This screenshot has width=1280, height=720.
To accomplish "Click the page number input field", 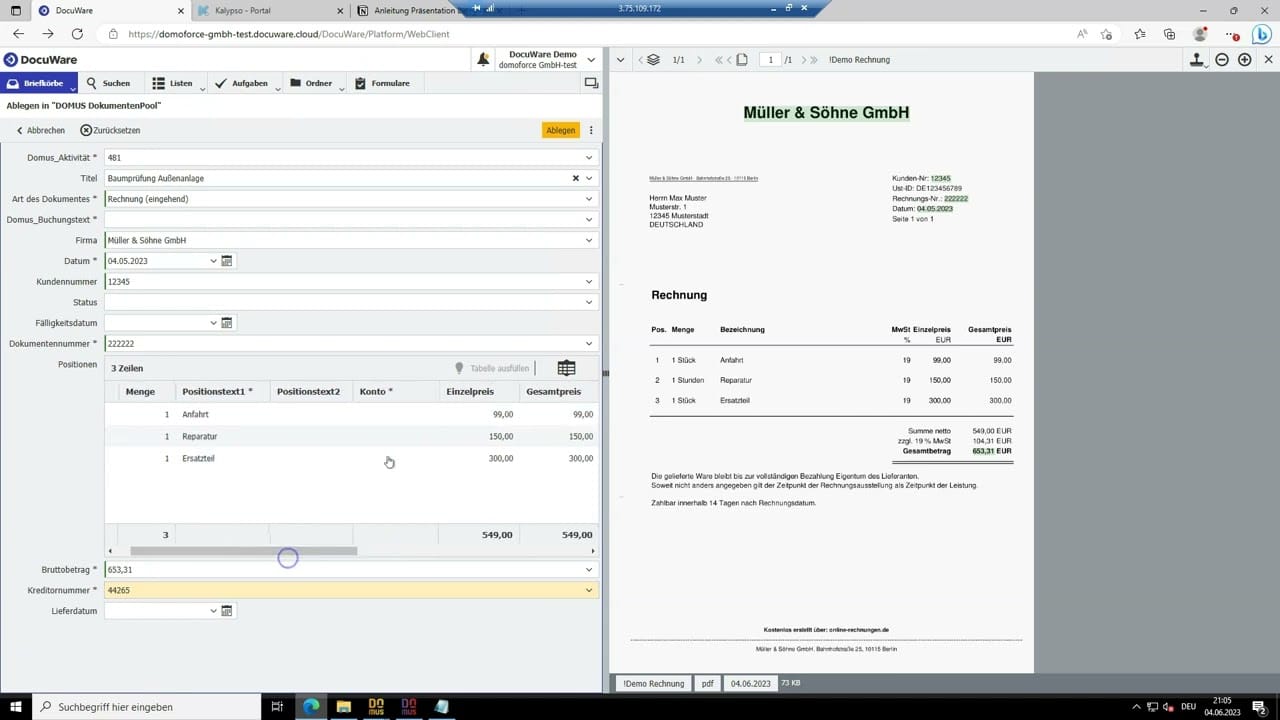I will (x=770, y=60).
